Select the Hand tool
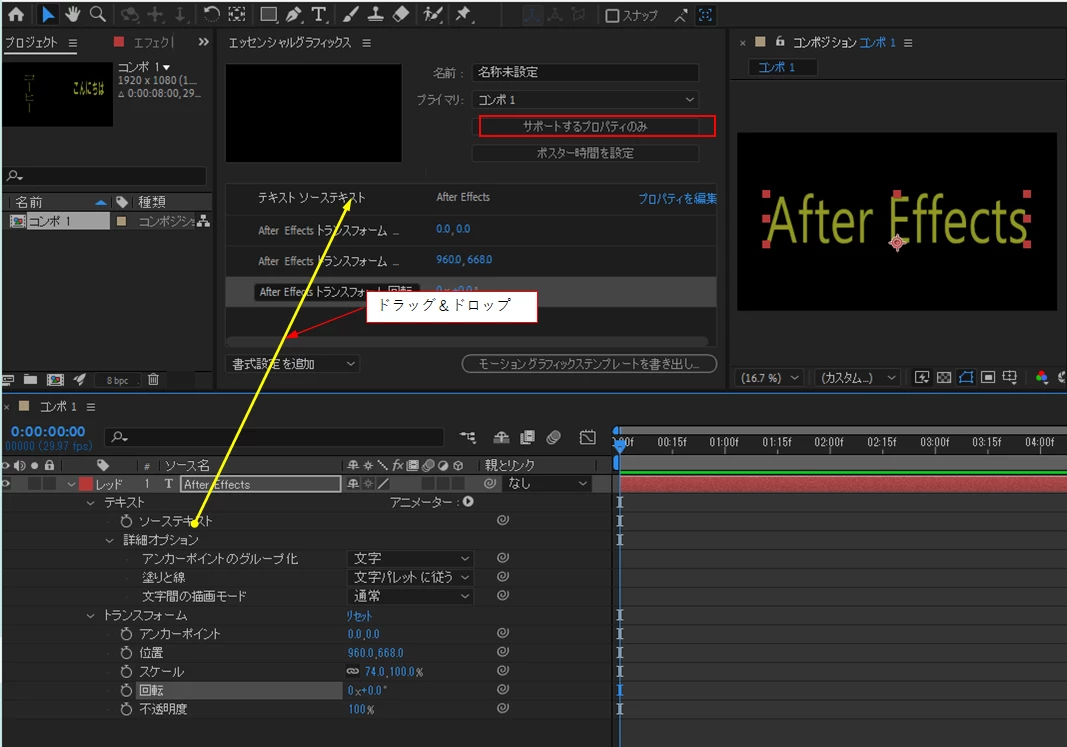Screen dimensions: 1067x747 click(x=73, y=14)
